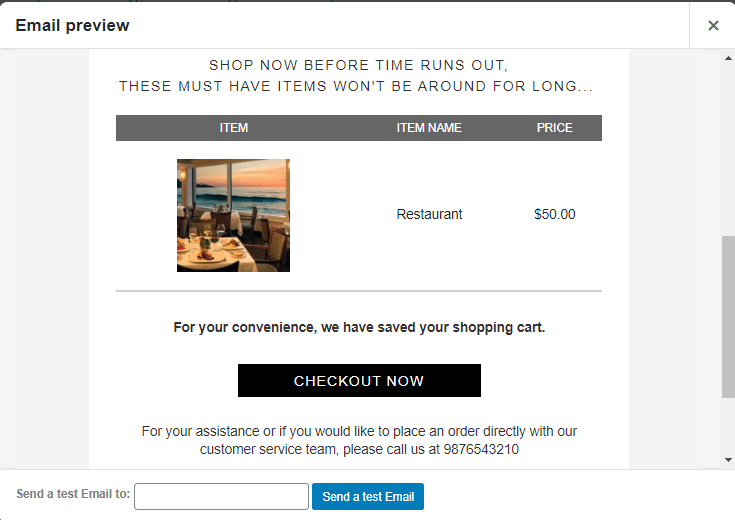
Task: Click the 'saved your shopping cart' message
Action: tap(359, 327)
